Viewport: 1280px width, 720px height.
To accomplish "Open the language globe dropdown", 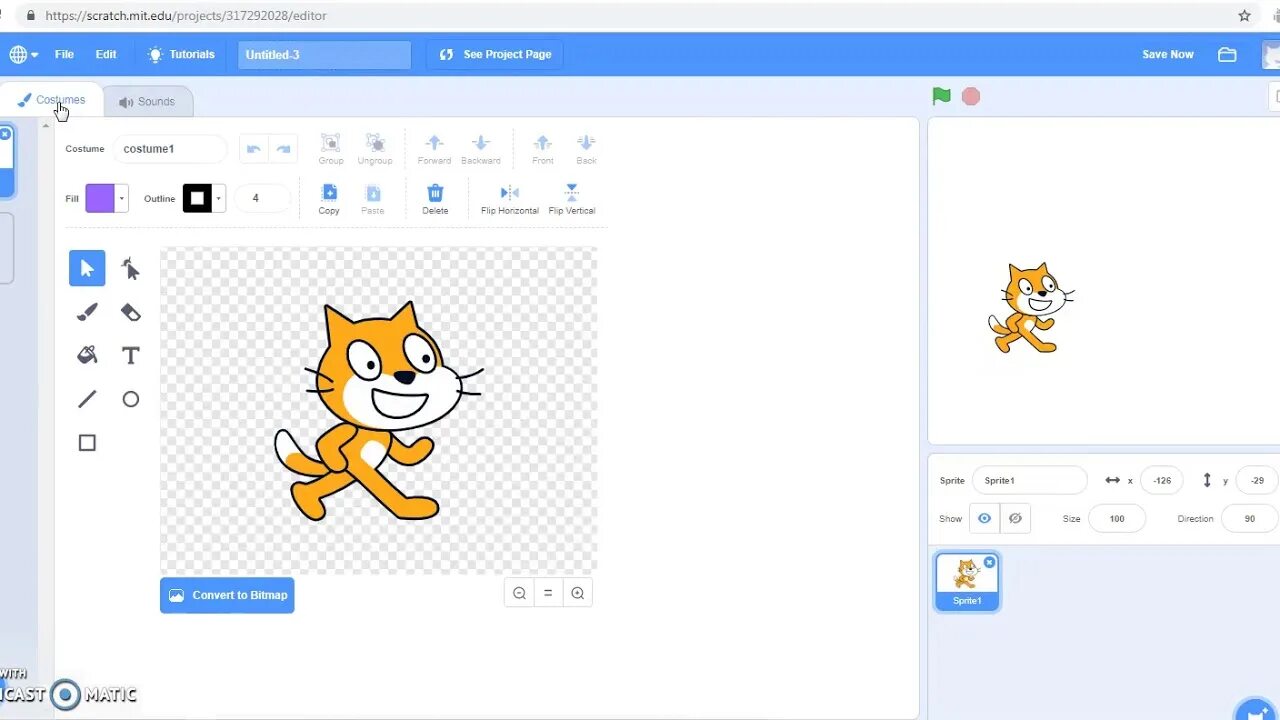I will point(23,54).
